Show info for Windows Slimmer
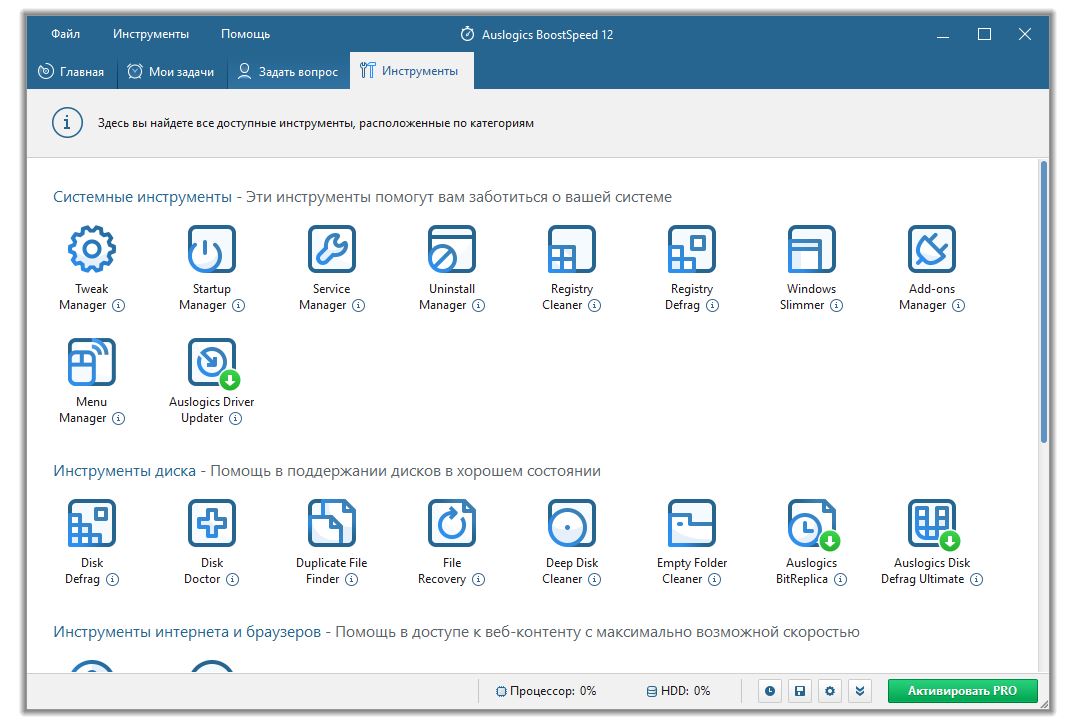This screenshot has height=724, width=1072. click(837, 306)
